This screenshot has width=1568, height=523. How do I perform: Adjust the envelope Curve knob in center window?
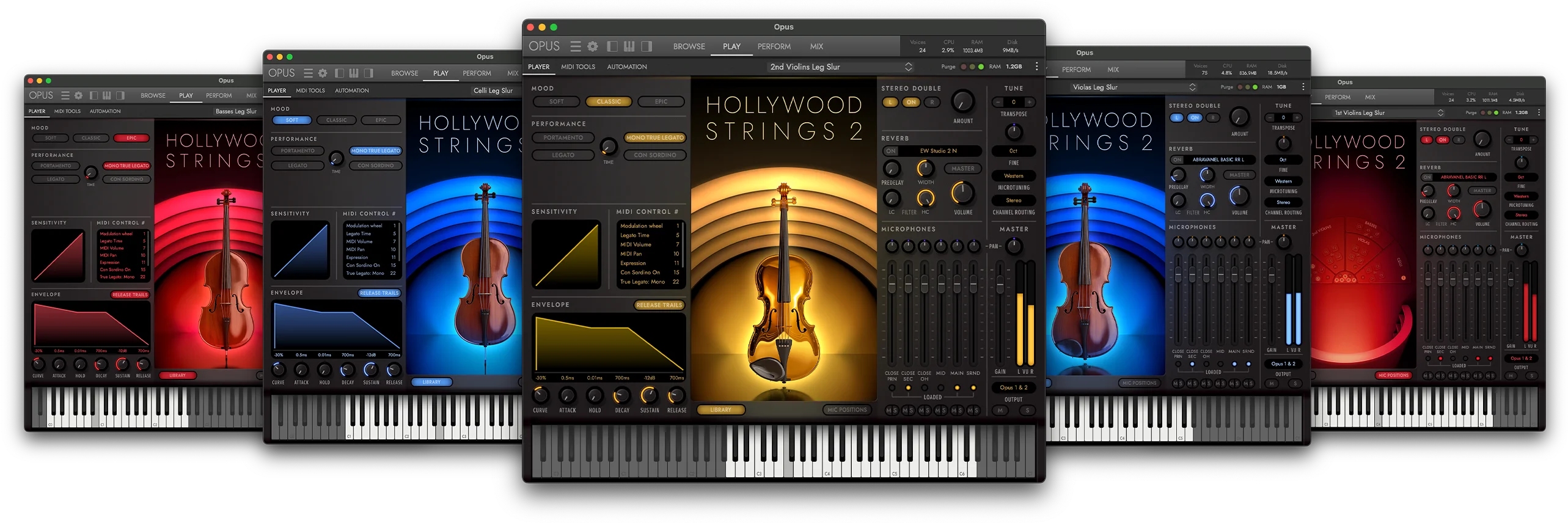coord(540,395)
